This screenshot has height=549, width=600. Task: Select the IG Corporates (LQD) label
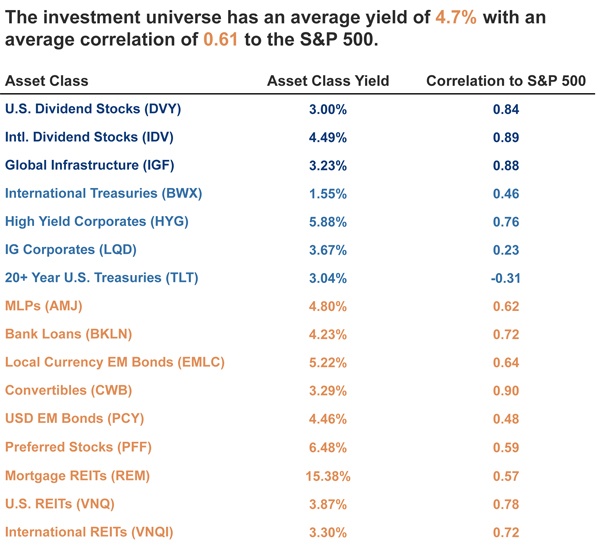coord(71,249)
